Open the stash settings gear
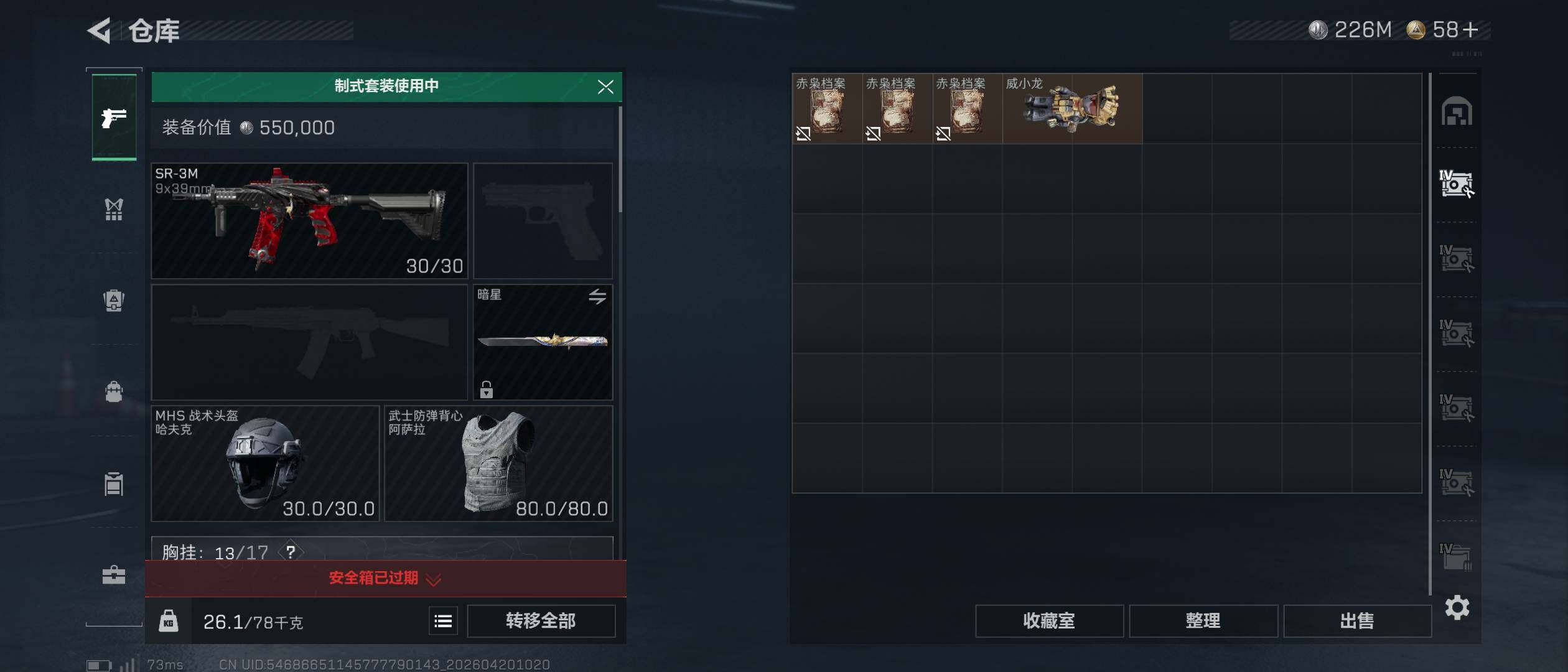The width and height of the screenshot is (1568, 672). (1457, 607)
